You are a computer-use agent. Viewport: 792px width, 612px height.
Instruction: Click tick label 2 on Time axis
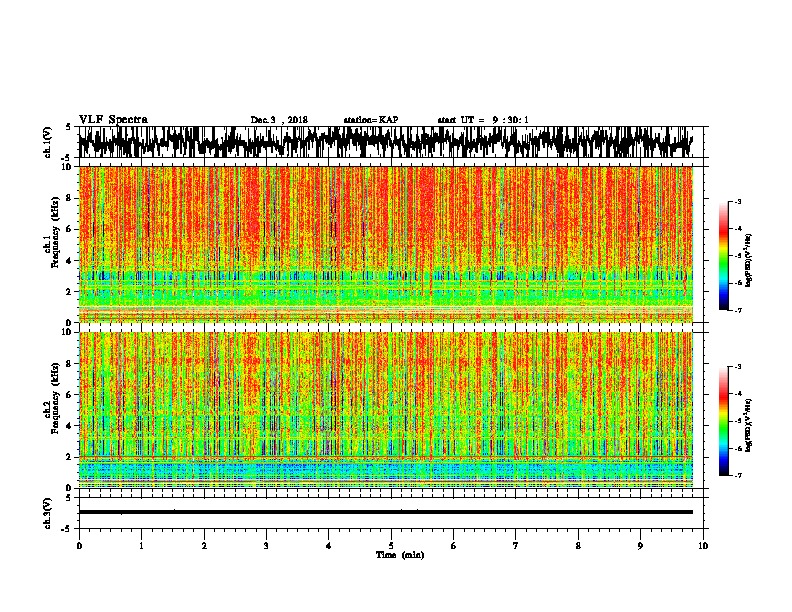pyautogui.click(x=204, y=546)
